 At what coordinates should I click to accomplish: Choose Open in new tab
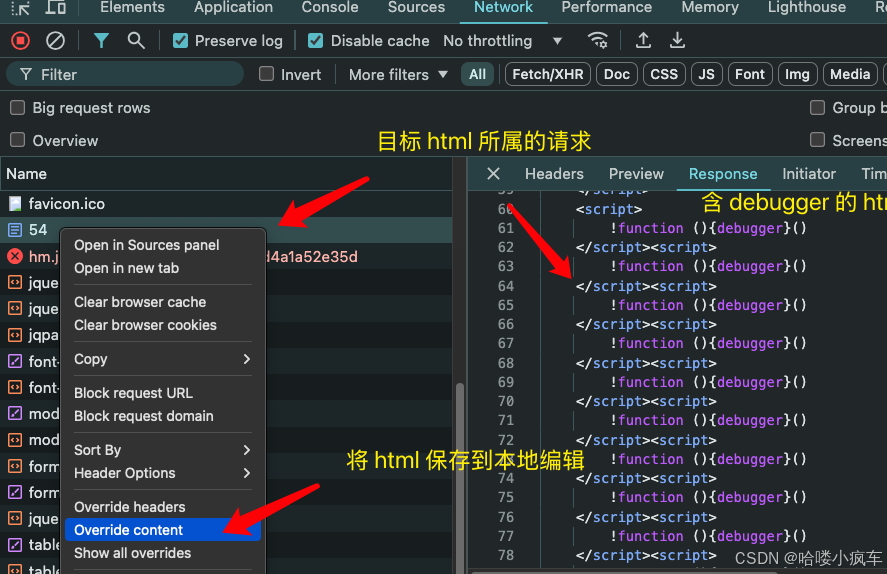click(x=163, y=268)
